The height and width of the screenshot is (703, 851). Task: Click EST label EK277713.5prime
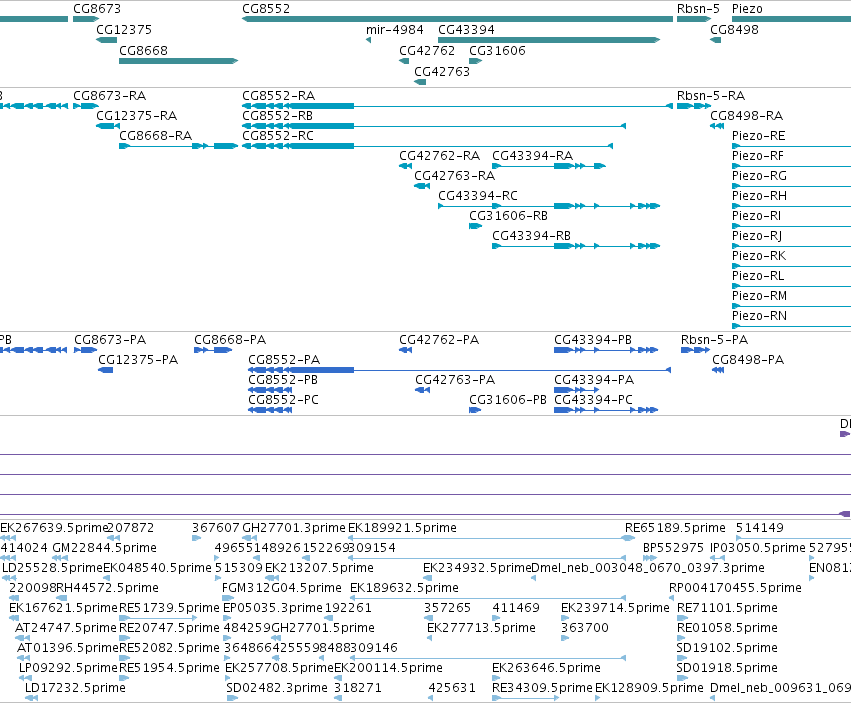pyautogui.click(x=481, y=628)
